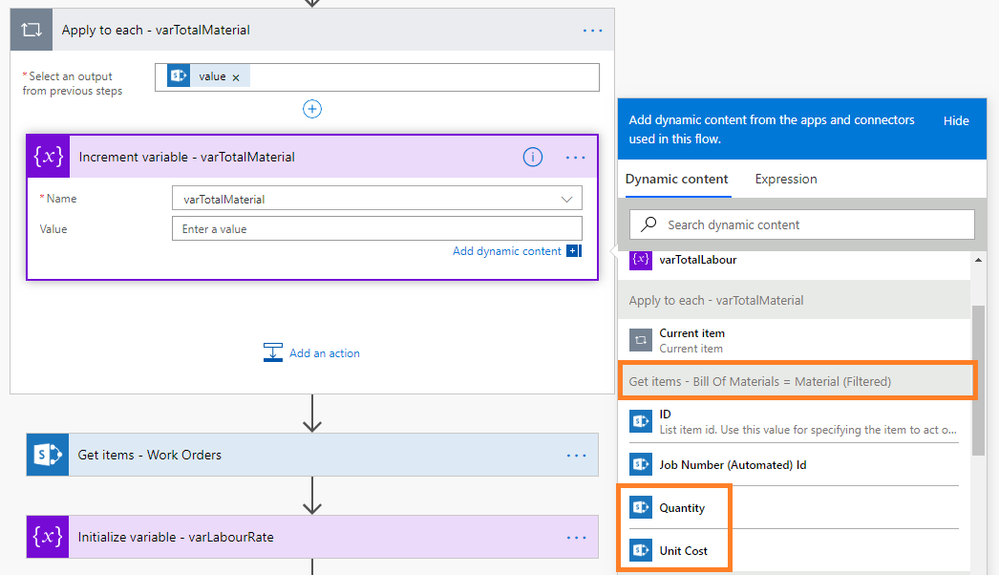Viewport: 999px width, 575px height.
Task: Click the Select an output field
Action: [377, 77]
